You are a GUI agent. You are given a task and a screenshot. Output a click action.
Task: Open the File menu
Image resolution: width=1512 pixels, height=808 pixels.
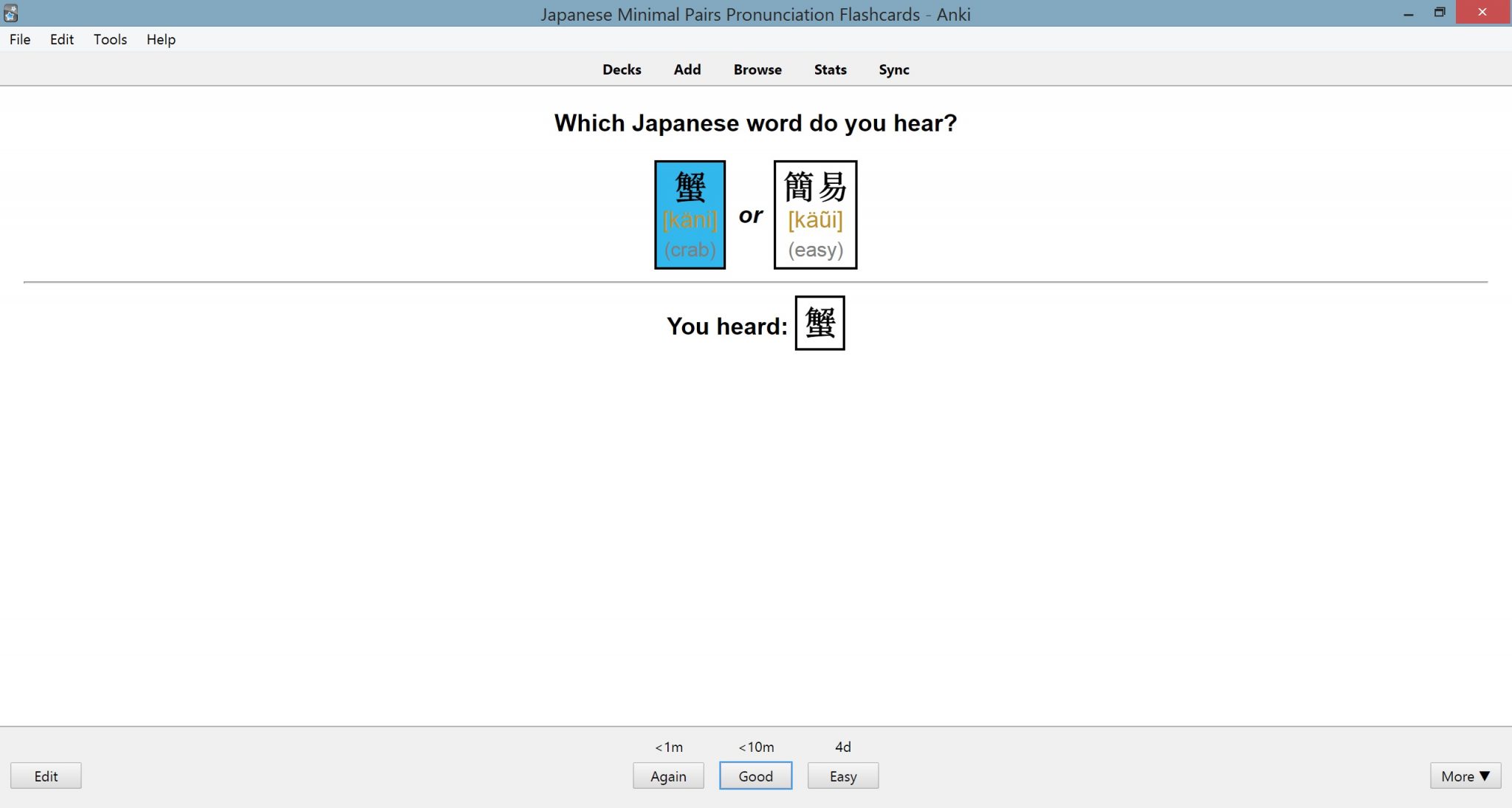[19, 39]
